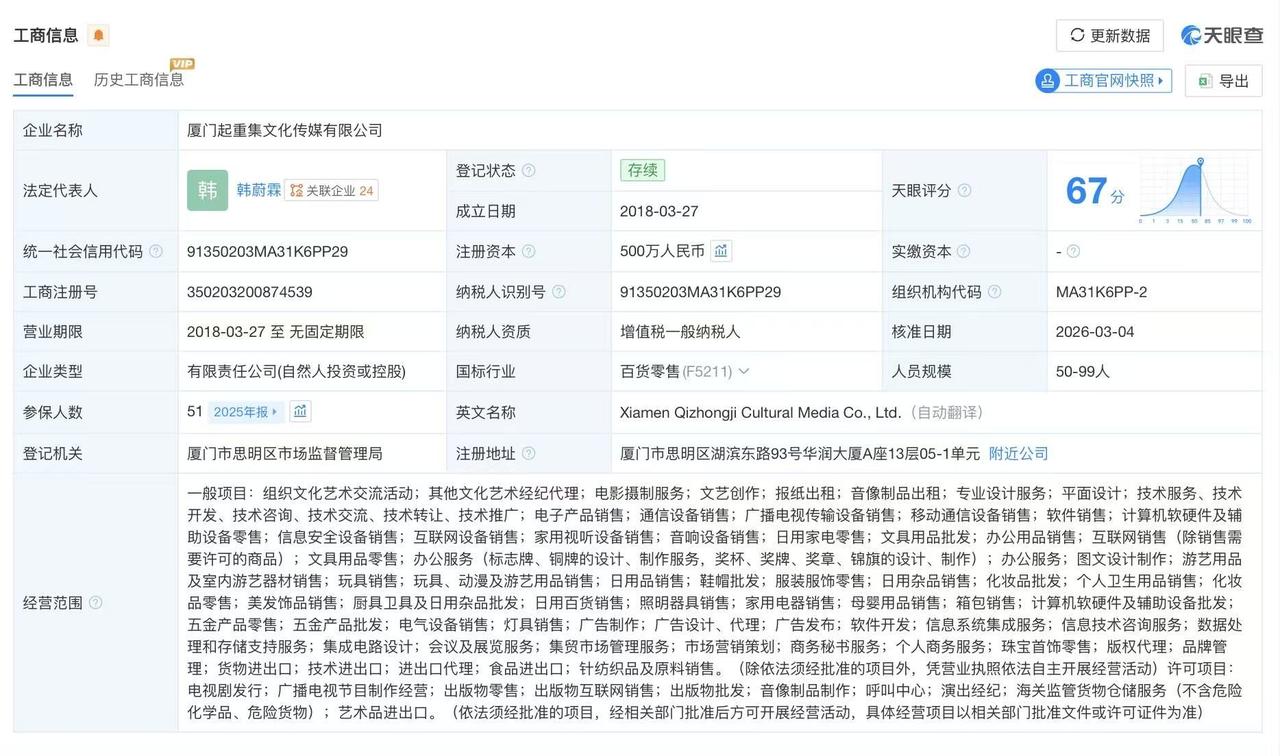
Task: Click 厦门市思明区市场监督管理局 registration authority
Action: 285,453
